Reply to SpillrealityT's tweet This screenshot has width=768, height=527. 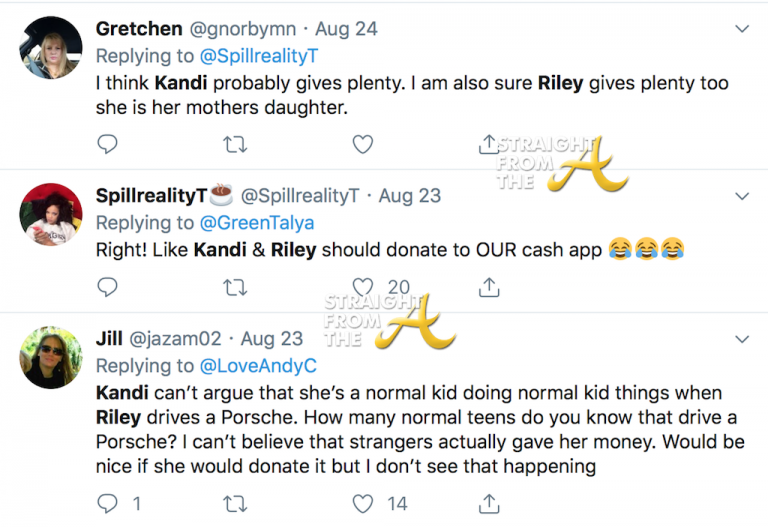[x=108, y=288]
